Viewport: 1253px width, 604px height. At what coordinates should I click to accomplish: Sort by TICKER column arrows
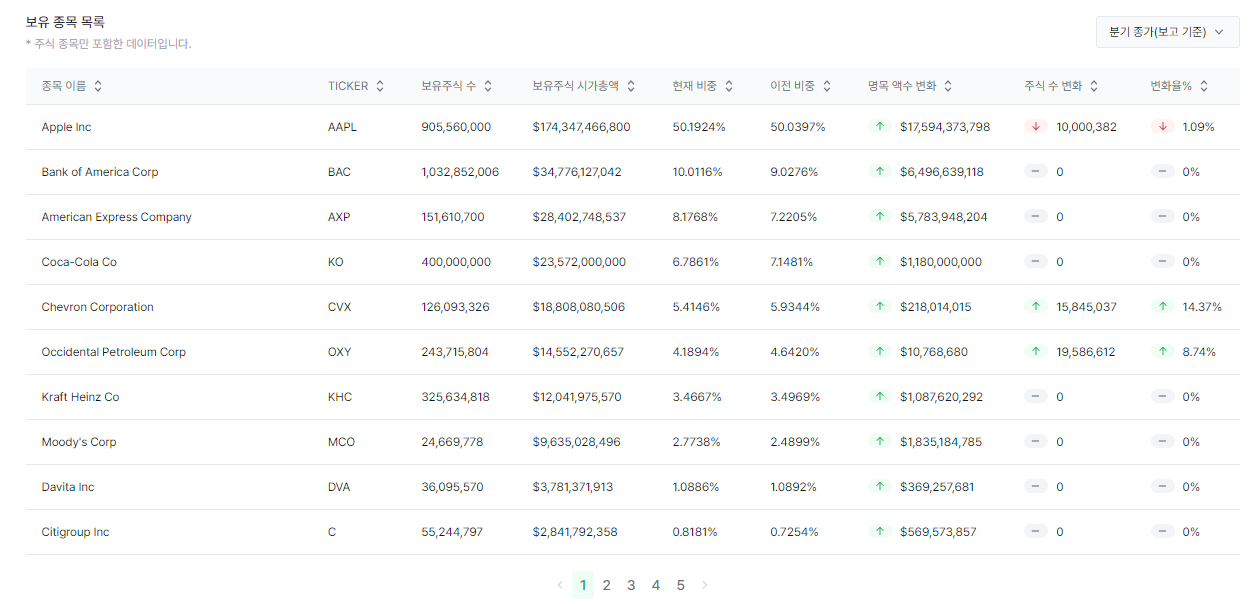coord(380,86)
